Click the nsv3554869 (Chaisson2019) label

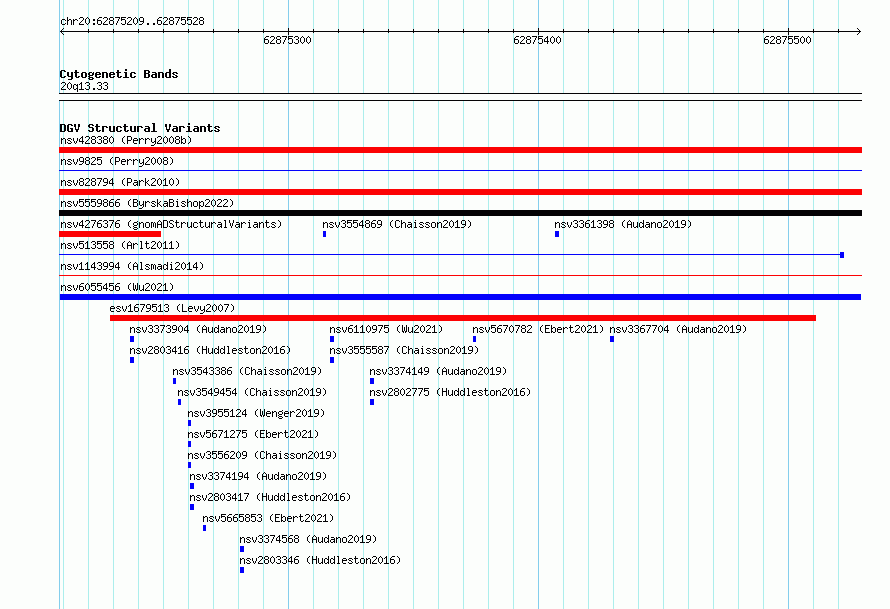[397, 224]
